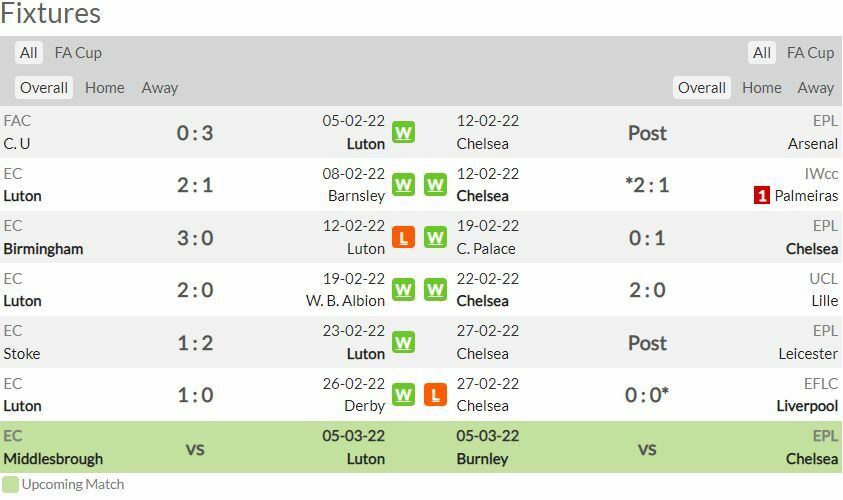
Task: Choose the right Home filter
Action: 762,88
